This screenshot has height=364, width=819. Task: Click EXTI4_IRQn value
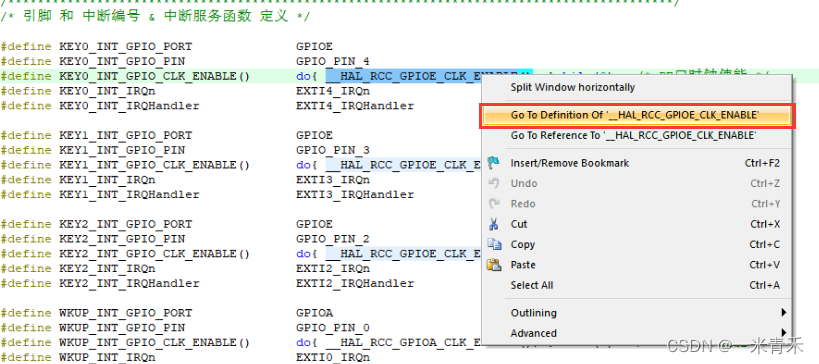[x=333, y=91]
